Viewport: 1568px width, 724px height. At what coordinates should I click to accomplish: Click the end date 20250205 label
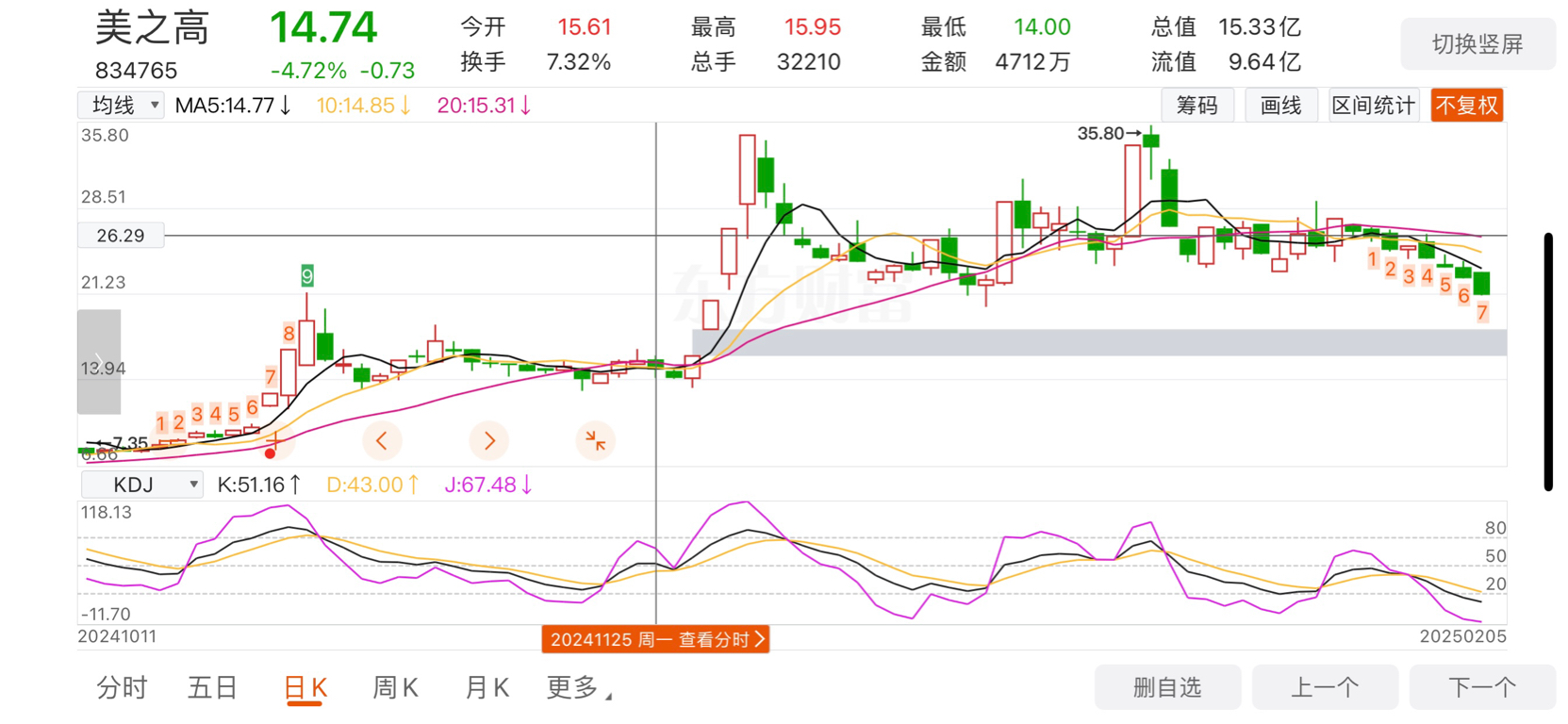pos(1463,636)
